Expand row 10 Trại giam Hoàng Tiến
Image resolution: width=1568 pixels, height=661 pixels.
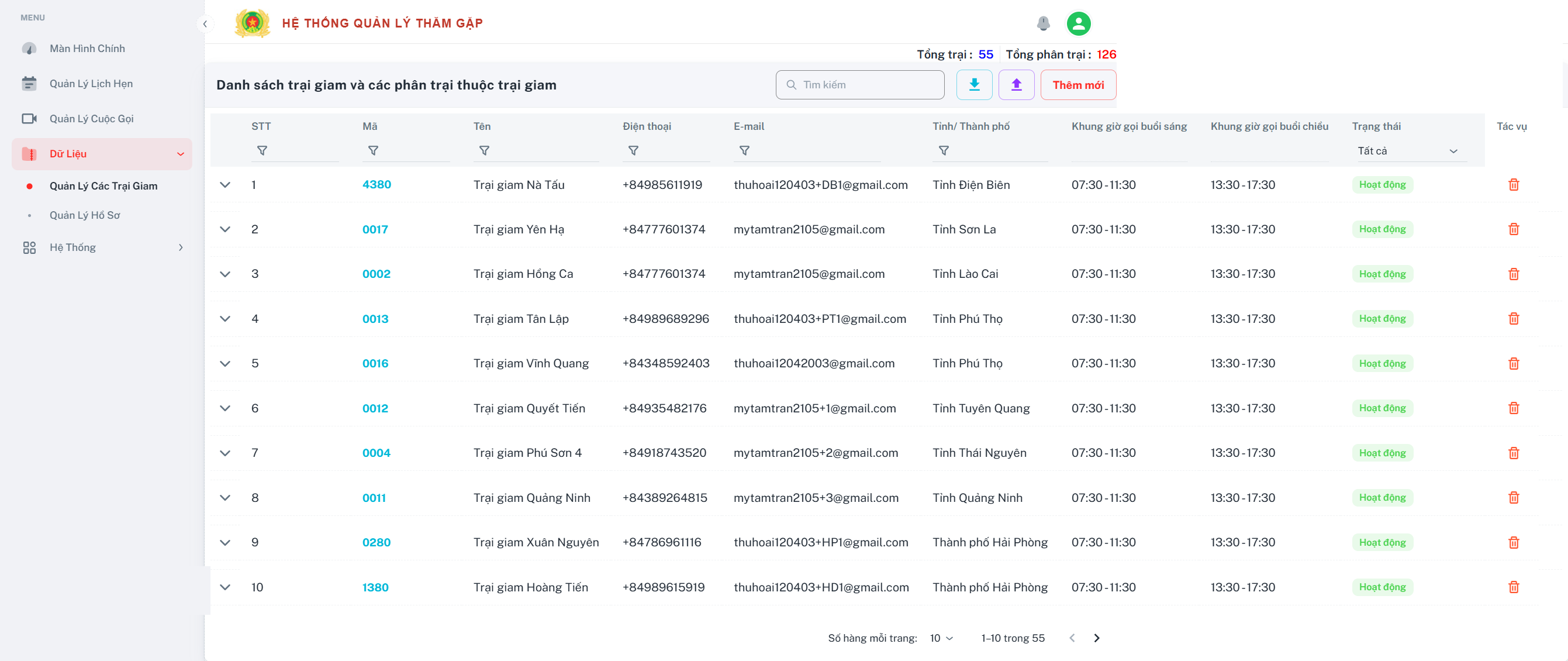pos(225,587)
